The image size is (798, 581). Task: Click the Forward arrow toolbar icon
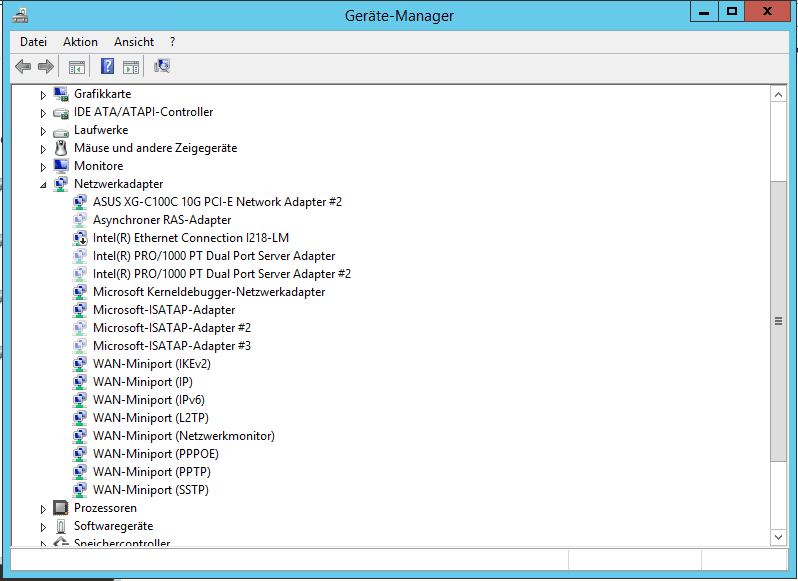(46, 66)
